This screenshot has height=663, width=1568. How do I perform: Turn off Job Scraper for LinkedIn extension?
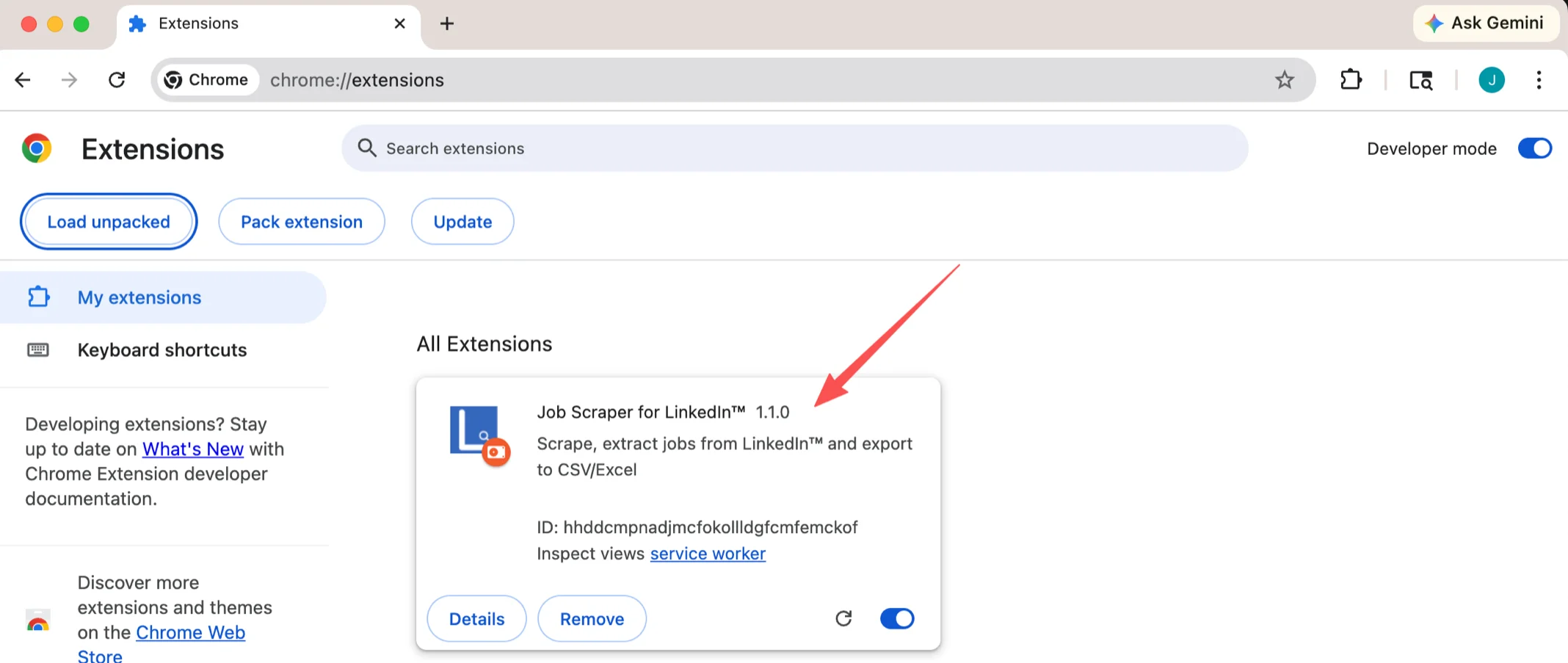896,618
